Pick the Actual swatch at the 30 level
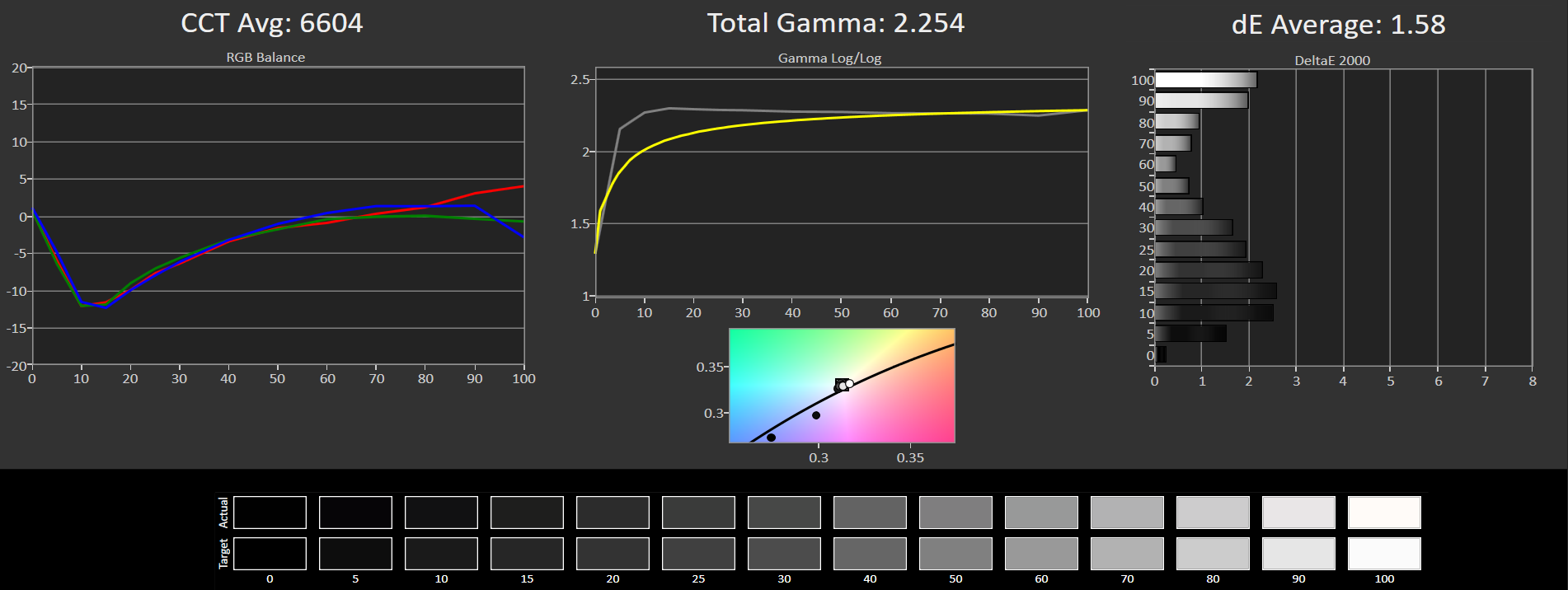Screen dimensions: 1568x590 [x=784, y=513]
